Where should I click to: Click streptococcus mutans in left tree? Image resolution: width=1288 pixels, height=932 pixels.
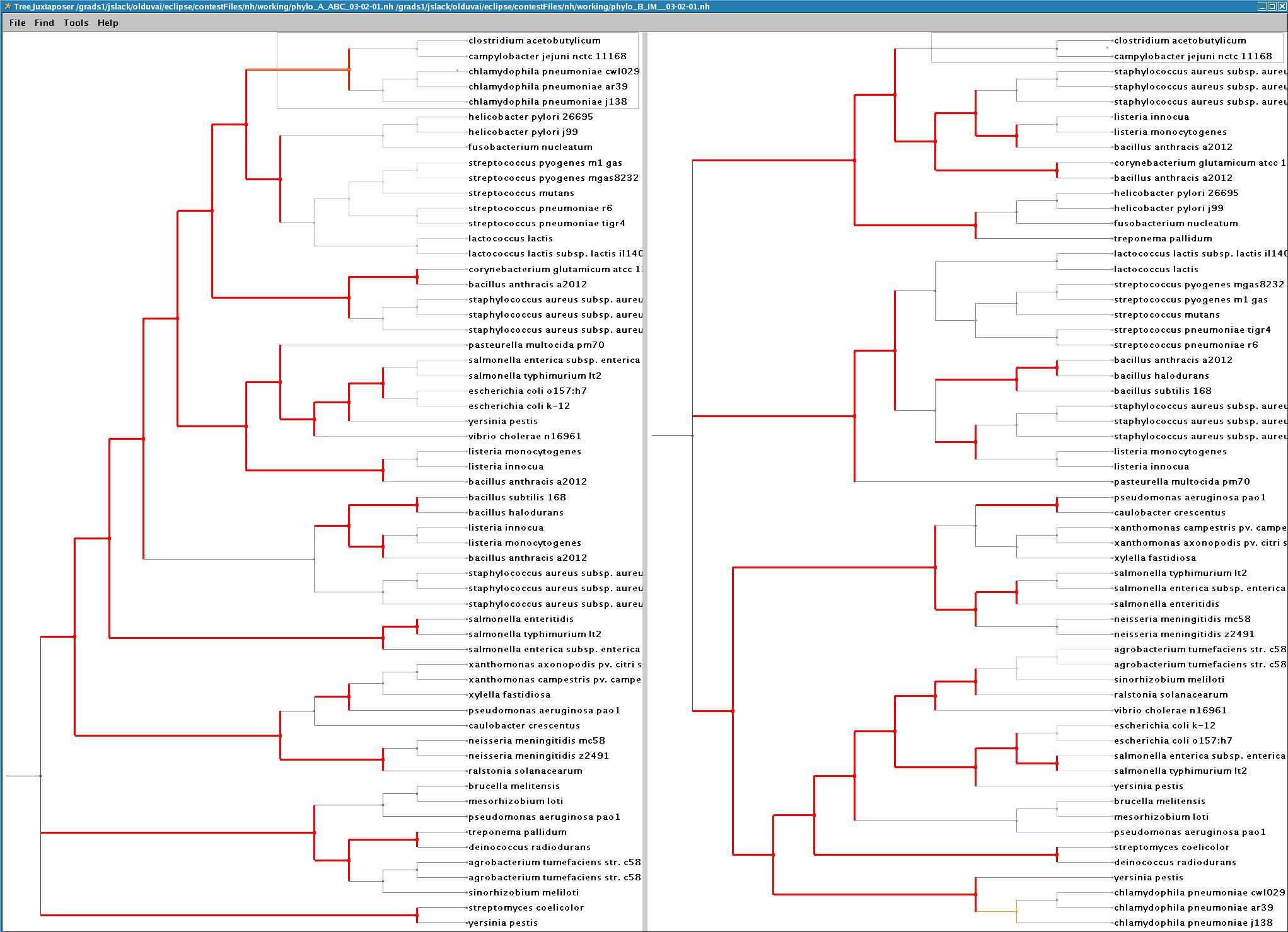coord(521,193)
